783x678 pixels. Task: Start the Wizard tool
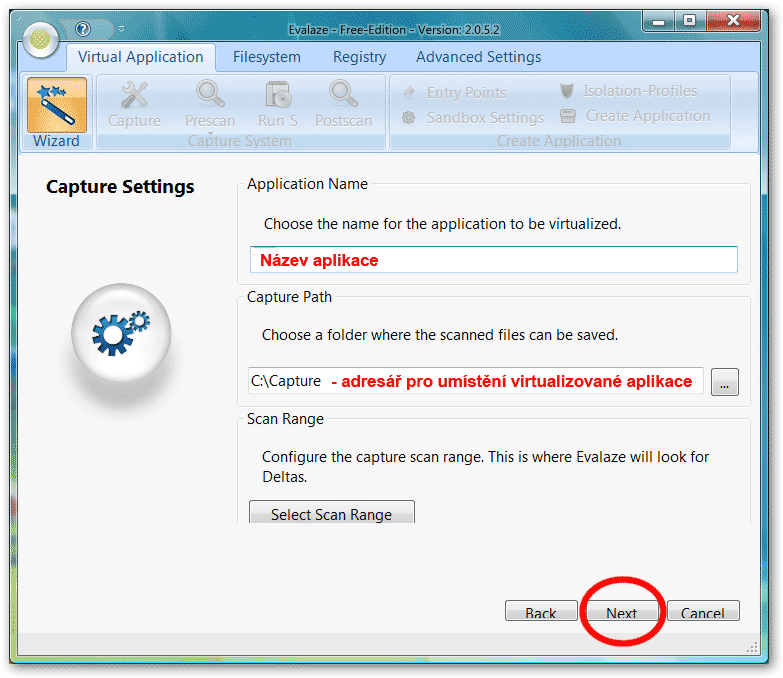[56, 112]
